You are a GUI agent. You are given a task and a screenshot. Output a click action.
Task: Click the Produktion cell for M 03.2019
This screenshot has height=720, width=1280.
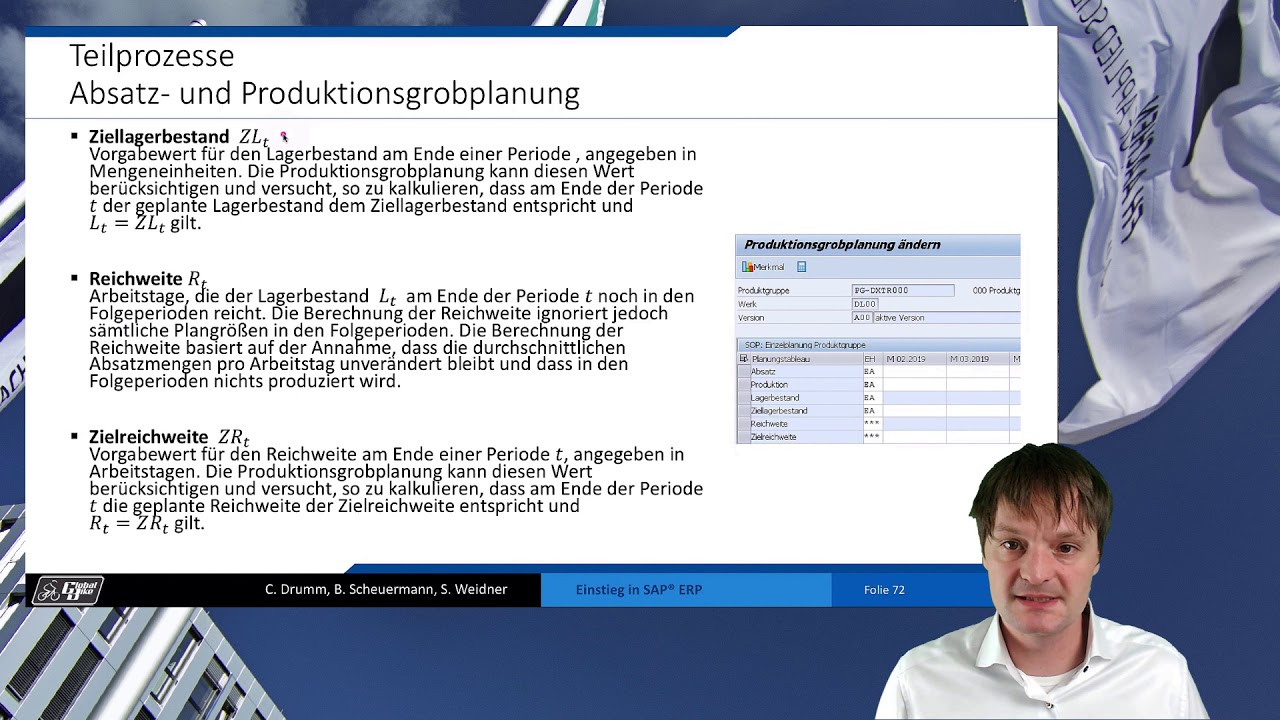click(978, 385)
